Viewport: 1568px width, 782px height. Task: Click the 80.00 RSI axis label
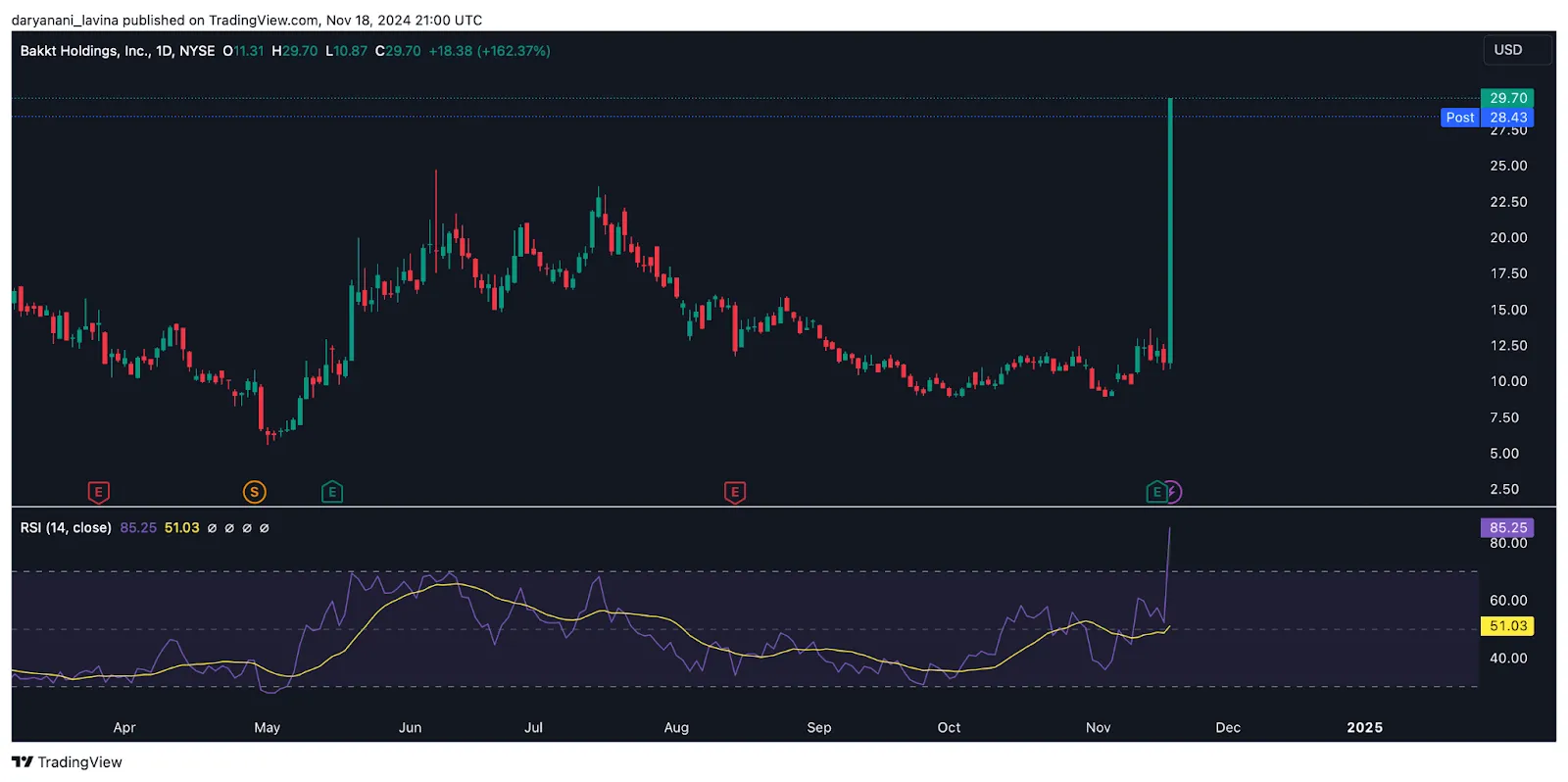[x=1508, y=544]
